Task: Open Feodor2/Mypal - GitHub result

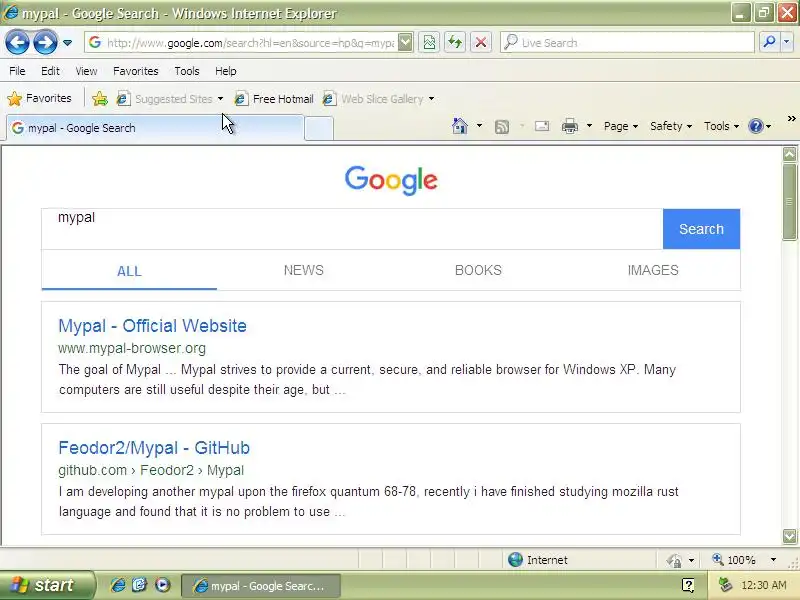Action: pos(154,448)
